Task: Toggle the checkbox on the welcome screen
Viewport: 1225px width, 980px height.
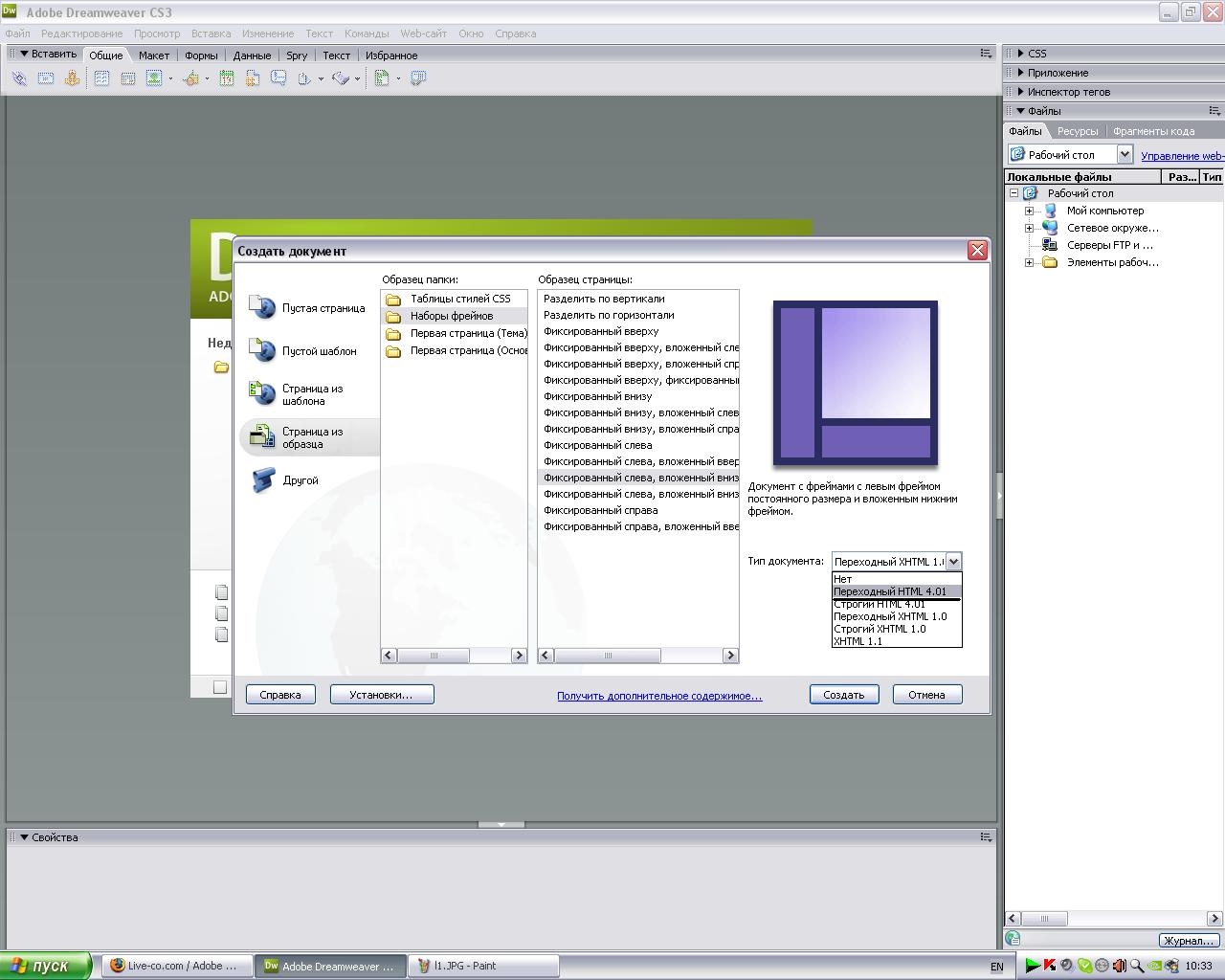Action: tap(220, 686)
